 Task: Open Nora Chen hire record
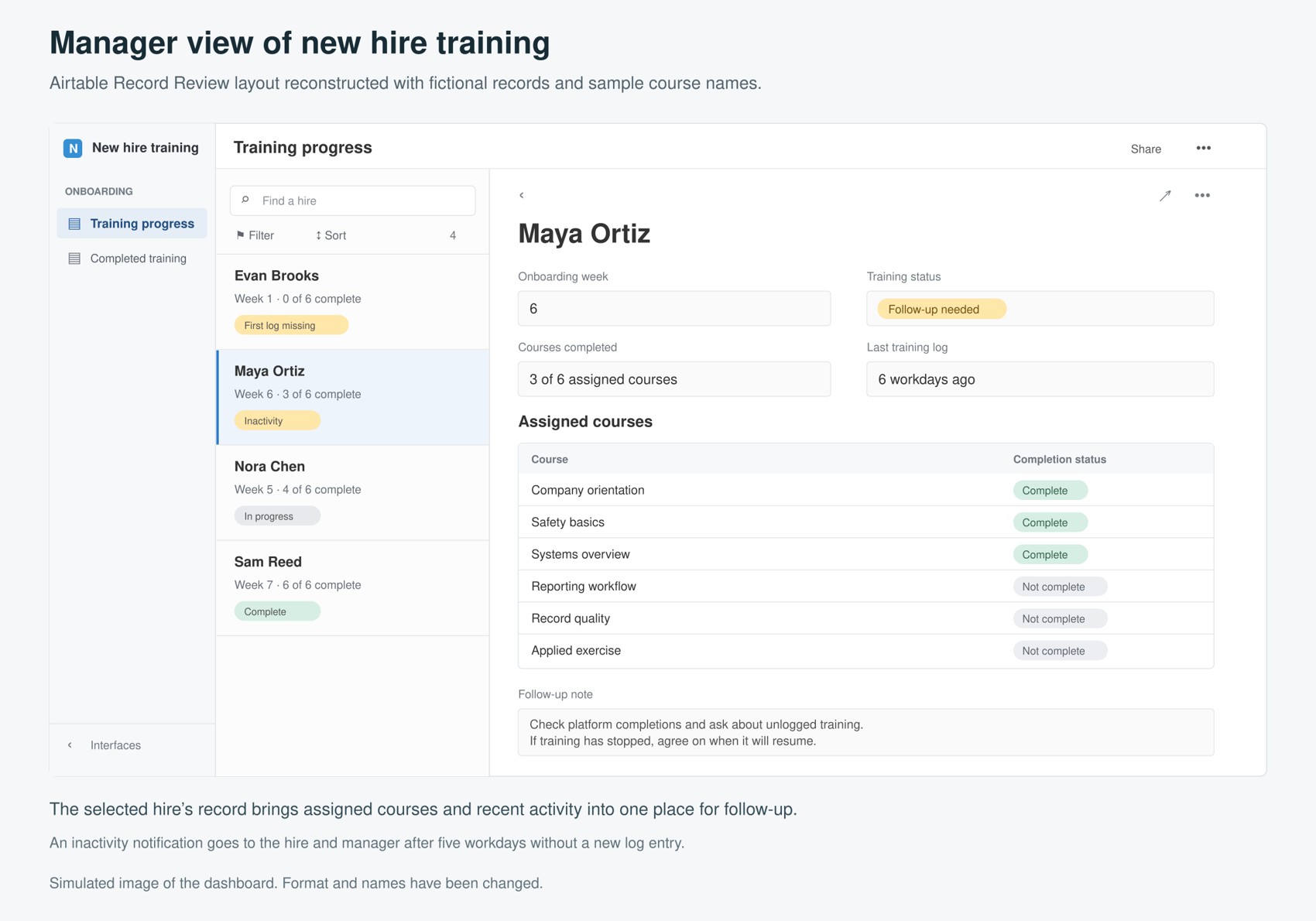point(353,492)
